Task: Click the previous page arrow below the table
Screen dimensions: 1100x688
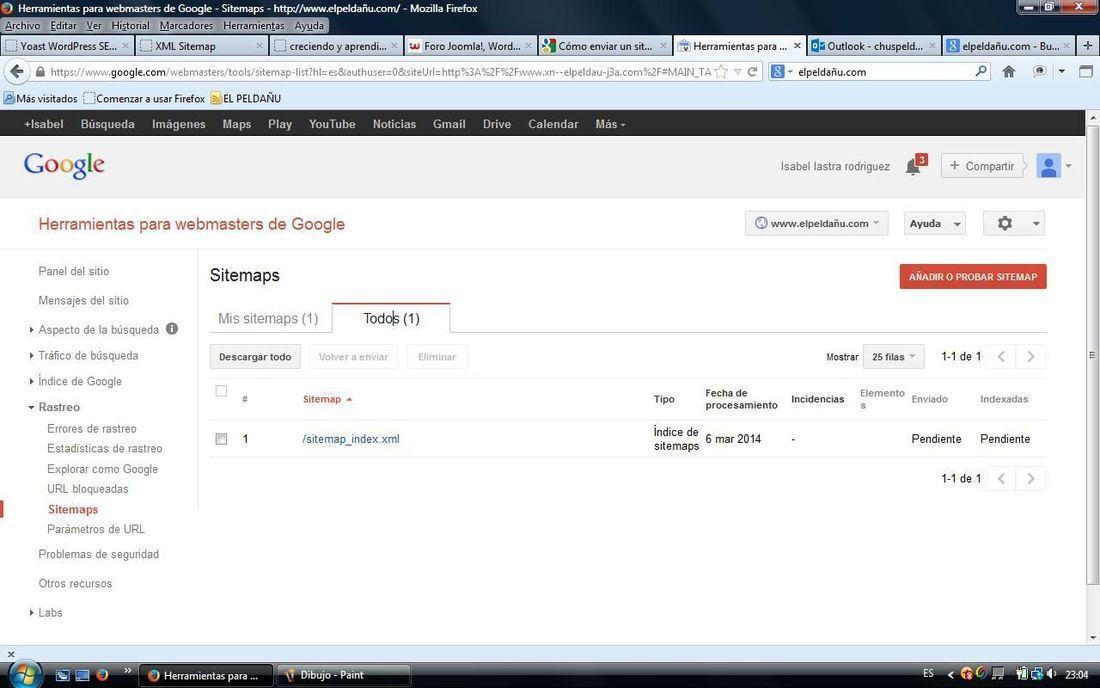Action: point(1001,478)
